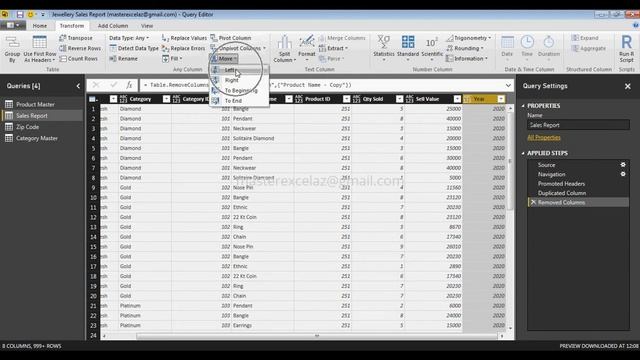Open settings gear for Source step
Viewport: 640px width, 360px height.
pyautogui.click(x=623, y=164)
